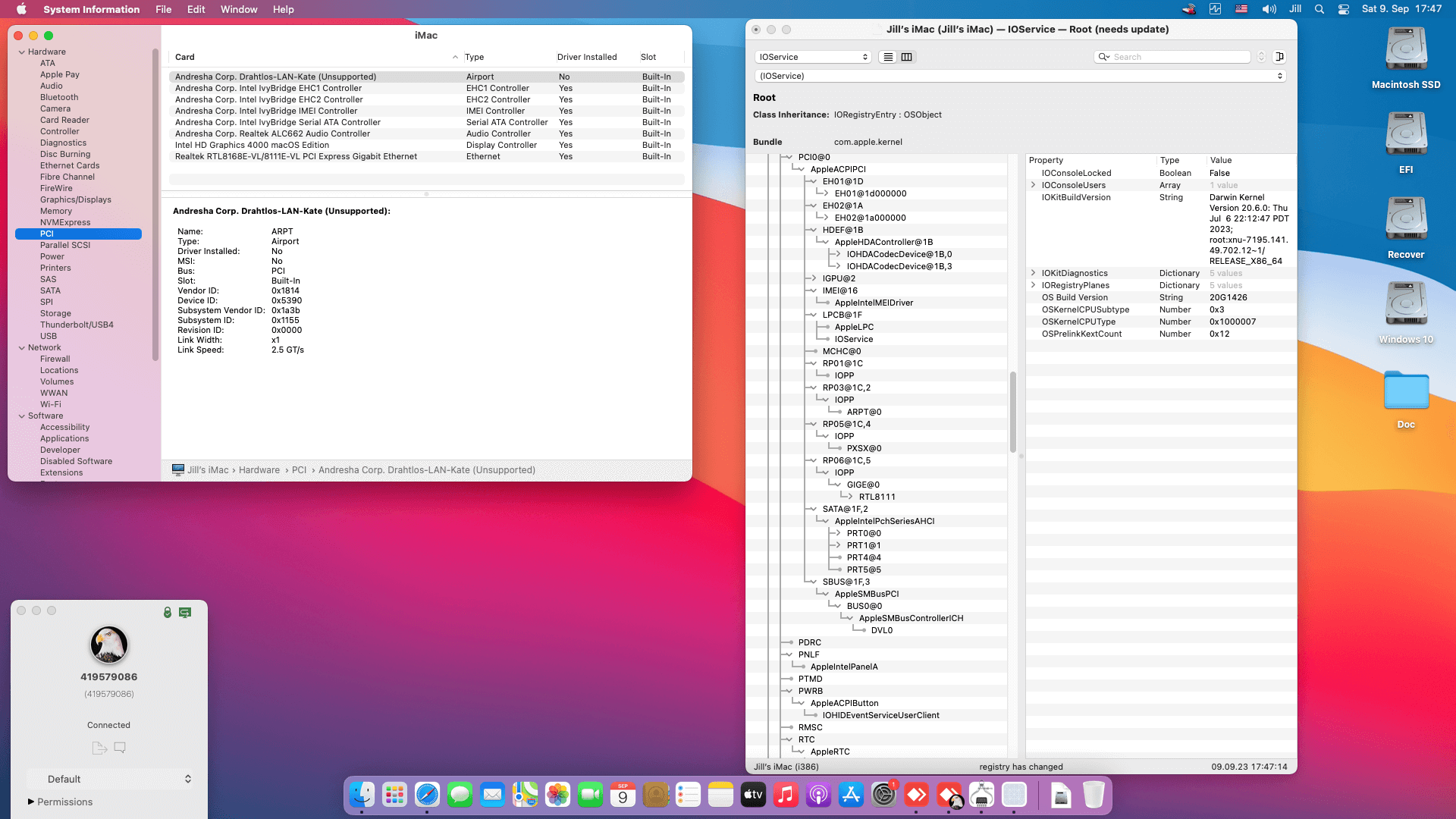Expand IGPU@2 tree node
This screenshot has height=819, width=1456.
814,278
